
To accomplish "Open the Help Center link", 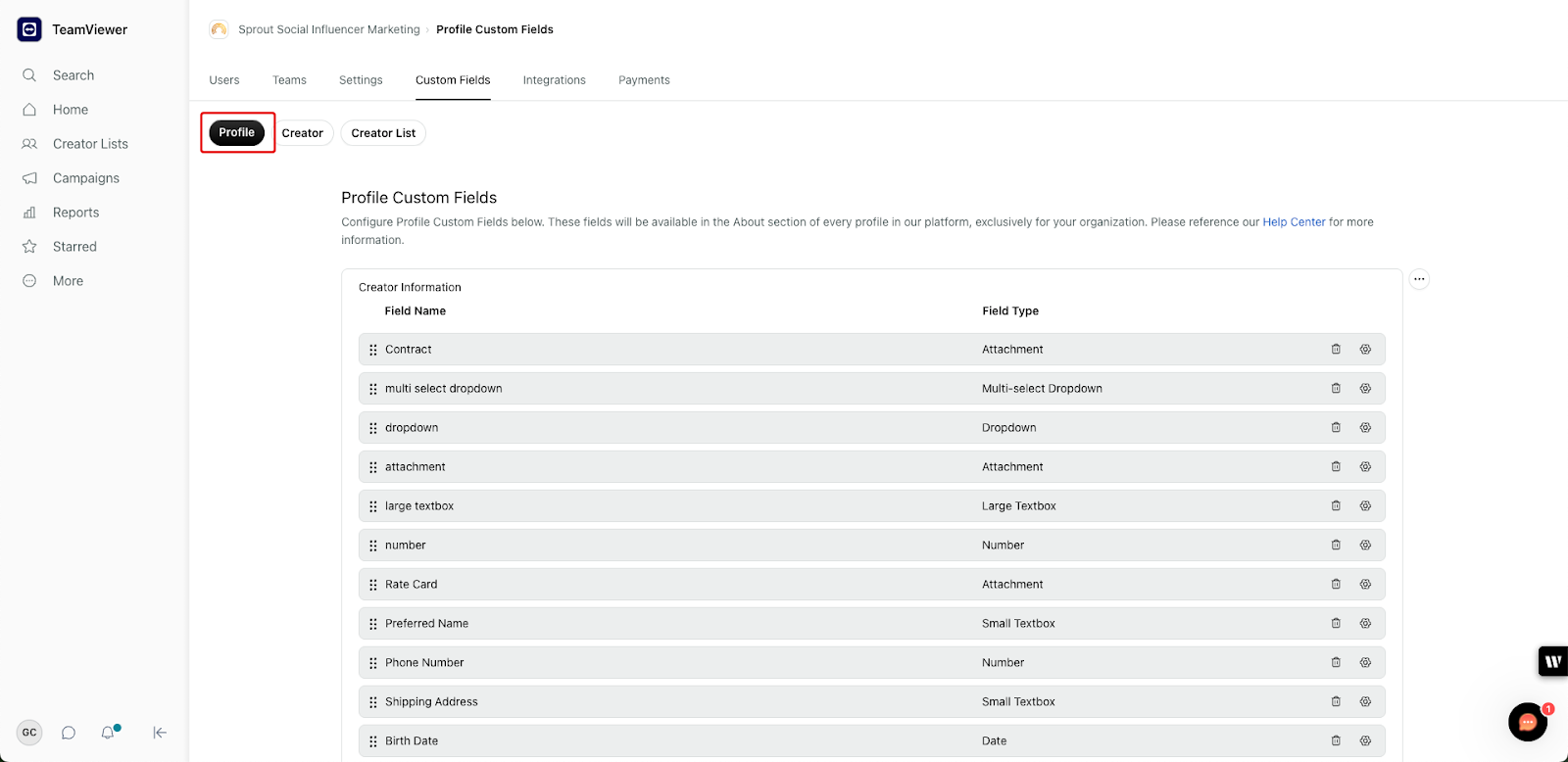I will (1294, 222).
